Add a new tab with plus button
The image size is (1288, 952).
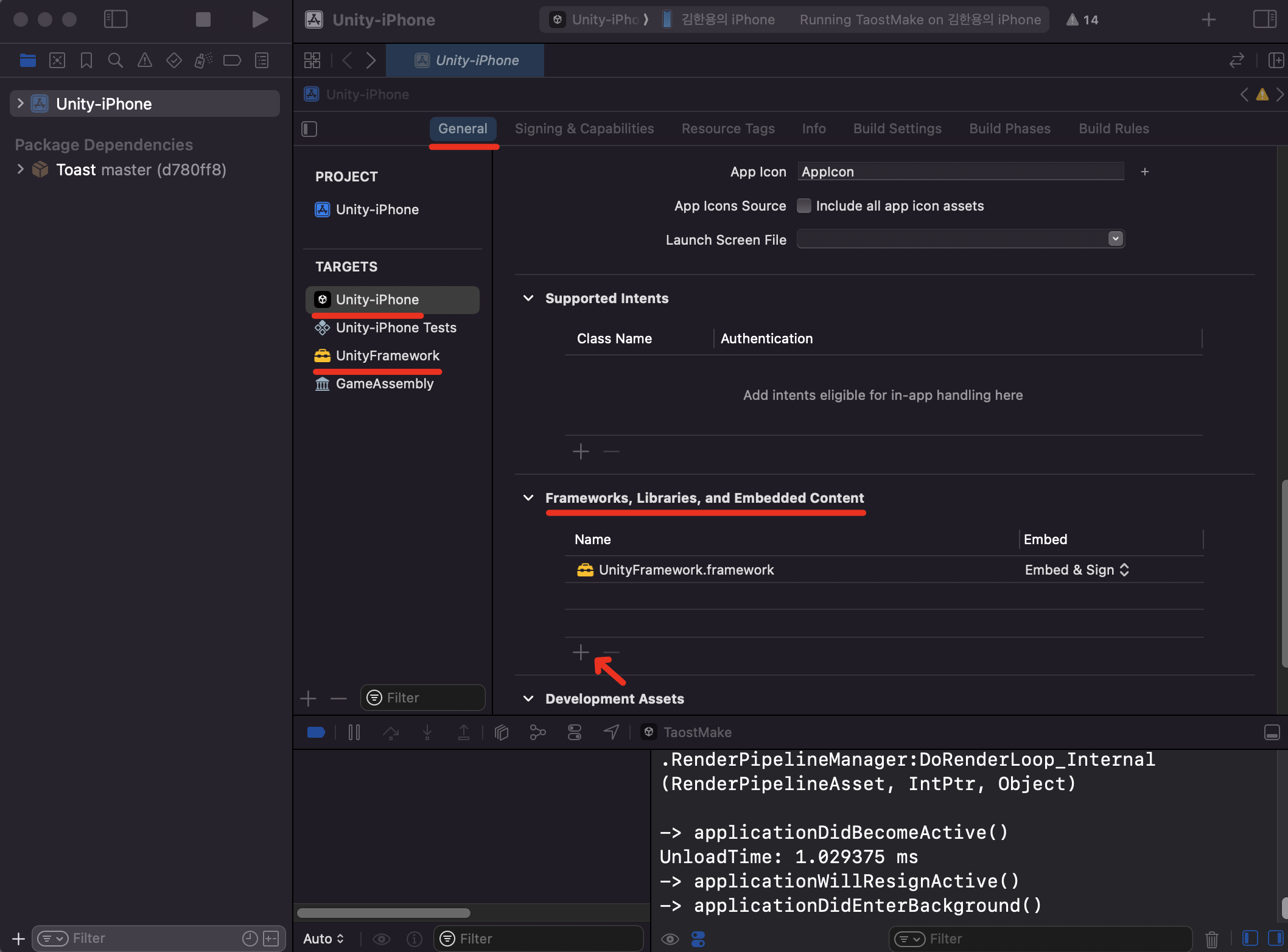[1209, 19]
